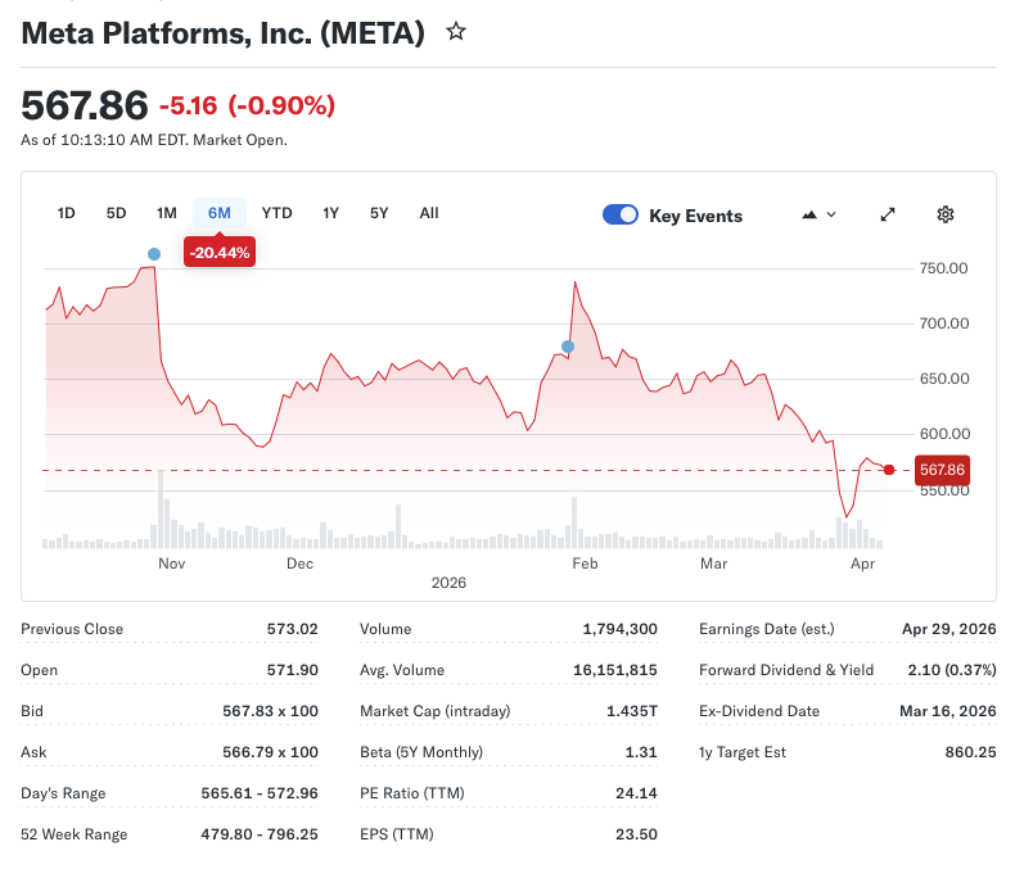Select the All time range tab

pos(429,213)
